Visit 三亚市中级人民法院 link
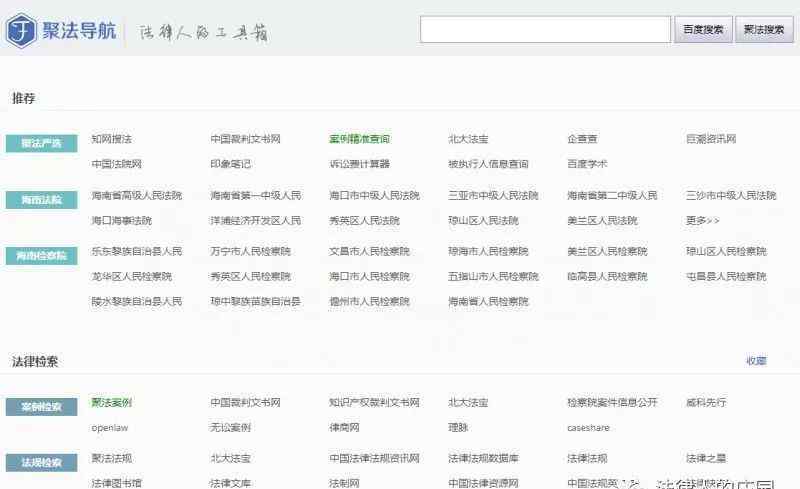The image size is (800, 489). click(493, 195)
